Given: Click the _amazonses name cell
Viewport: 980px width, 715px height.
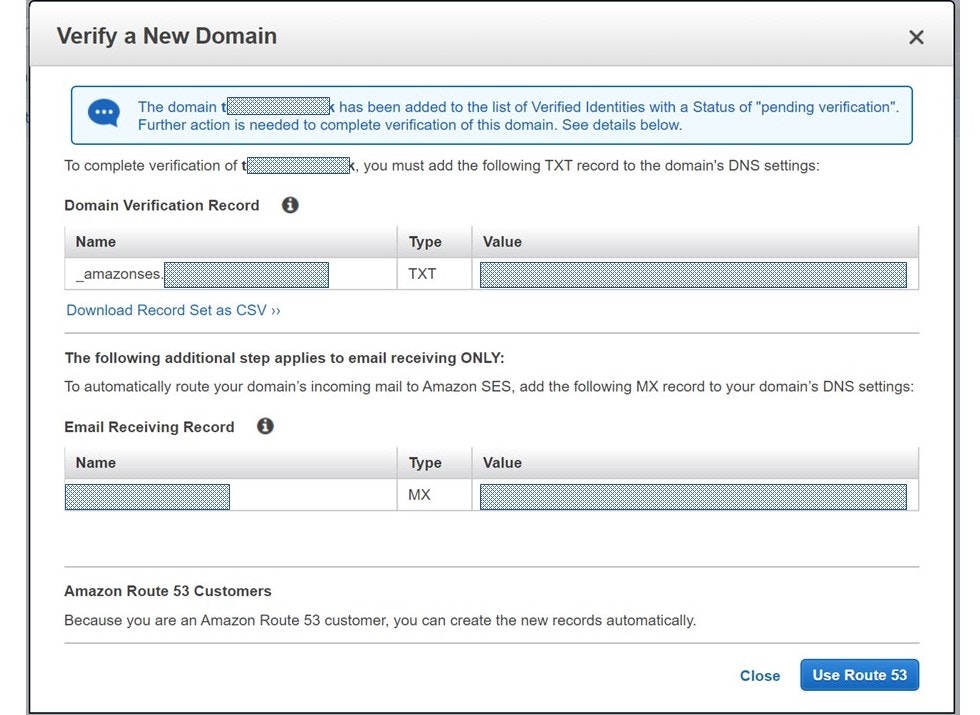Looking at the screenshot, I should (231, 274).
